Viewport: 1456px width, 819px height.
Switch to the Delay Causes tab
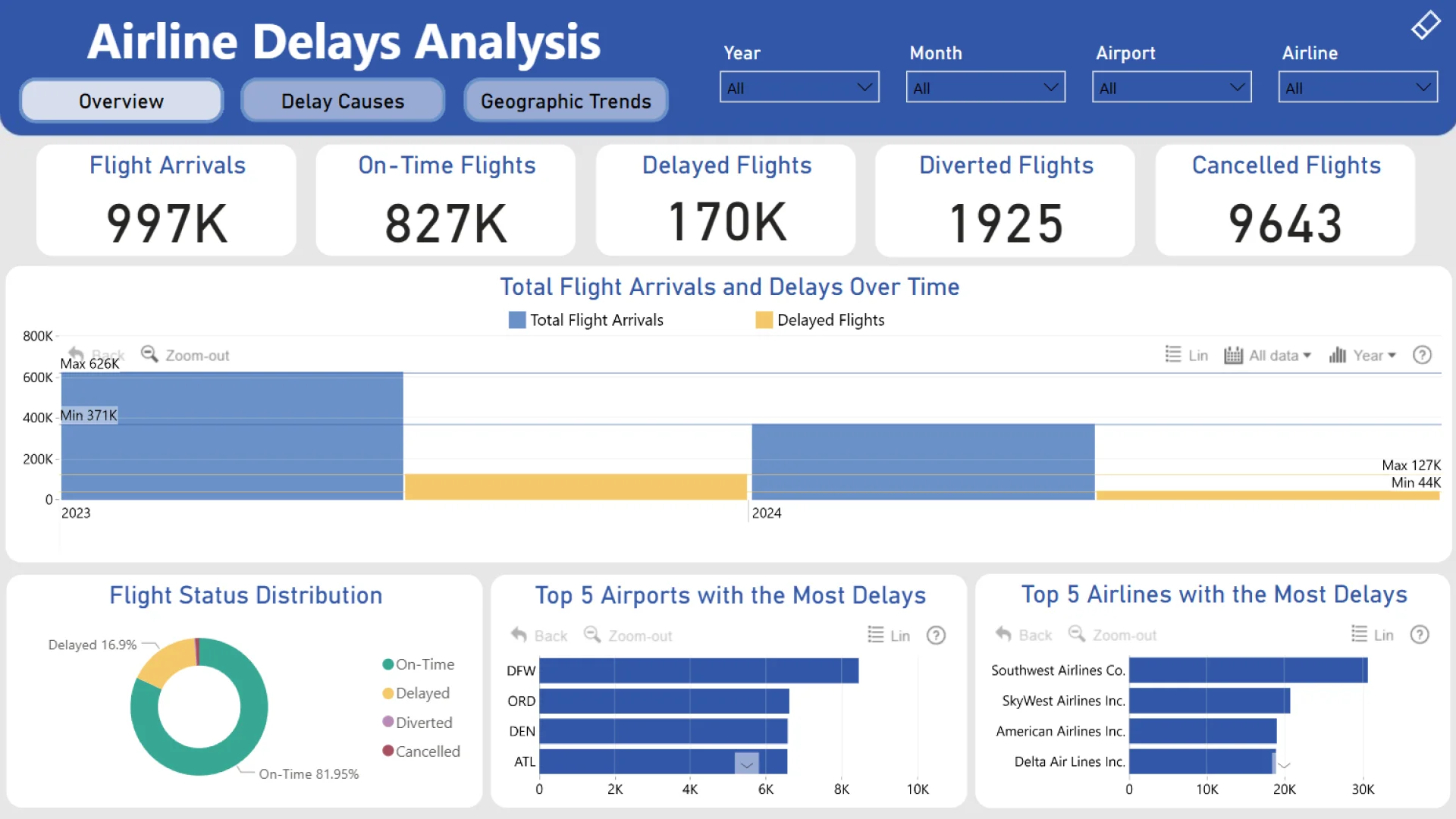tap(343, 100)
